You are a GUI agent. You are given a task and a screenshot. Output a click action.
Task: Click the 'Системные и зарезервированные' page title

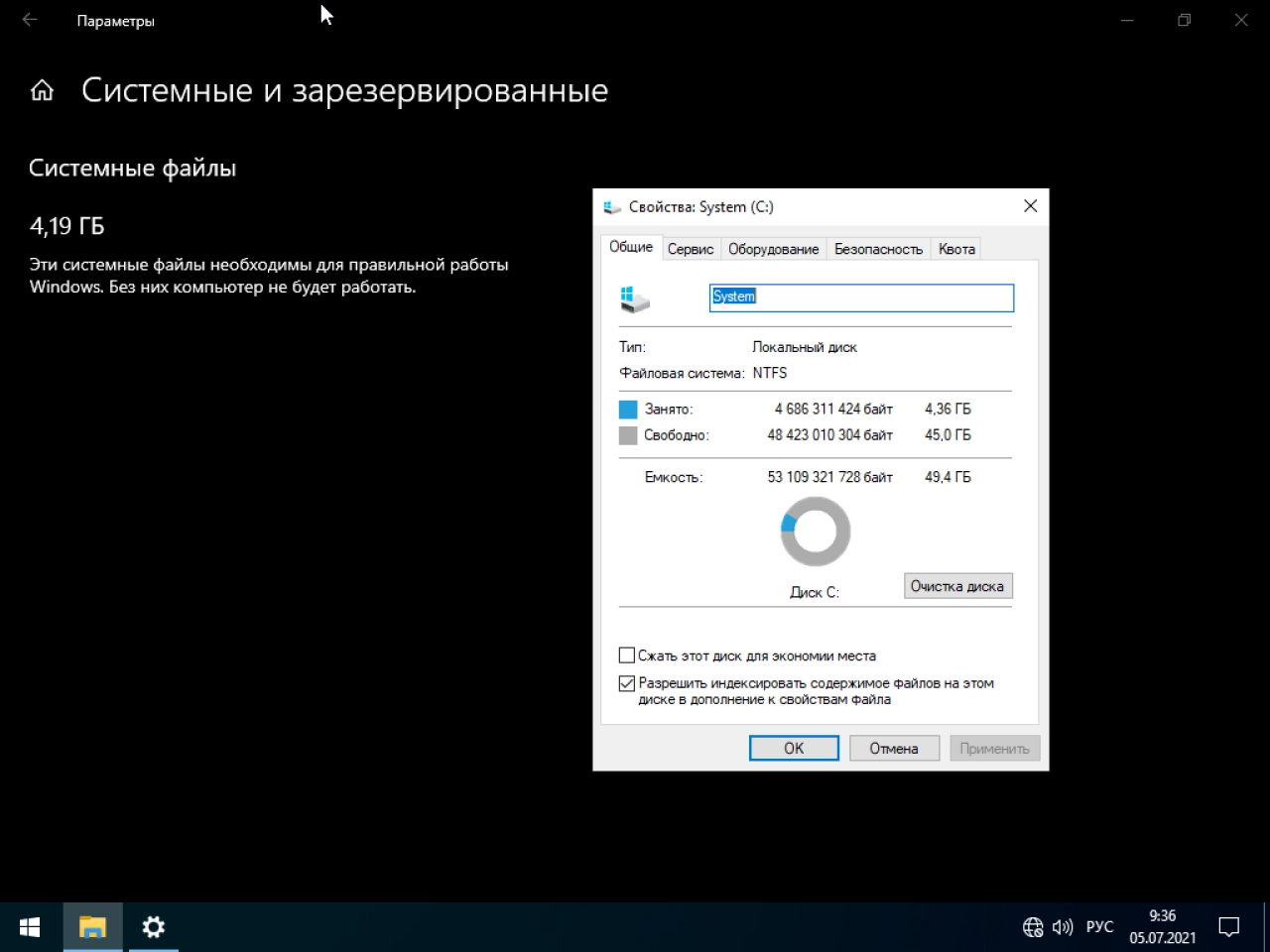[344, 90]
